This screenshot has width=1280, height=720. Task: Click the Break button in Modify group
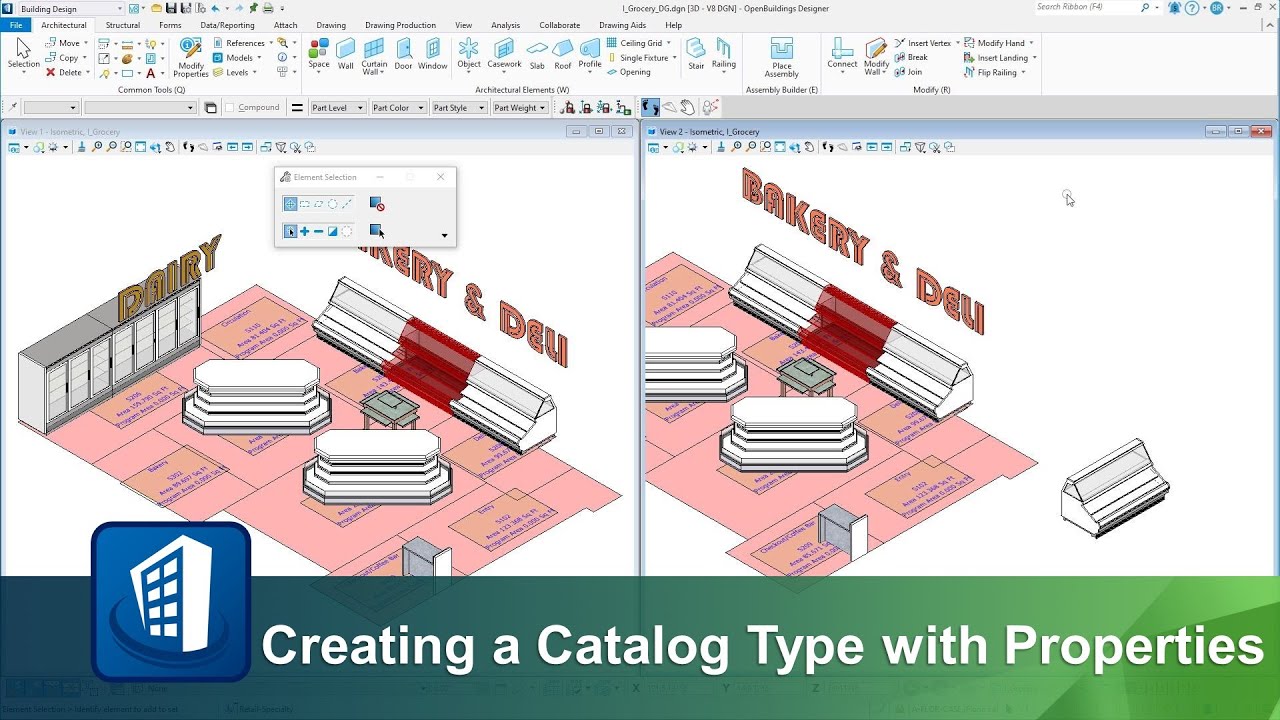(911, 57)
